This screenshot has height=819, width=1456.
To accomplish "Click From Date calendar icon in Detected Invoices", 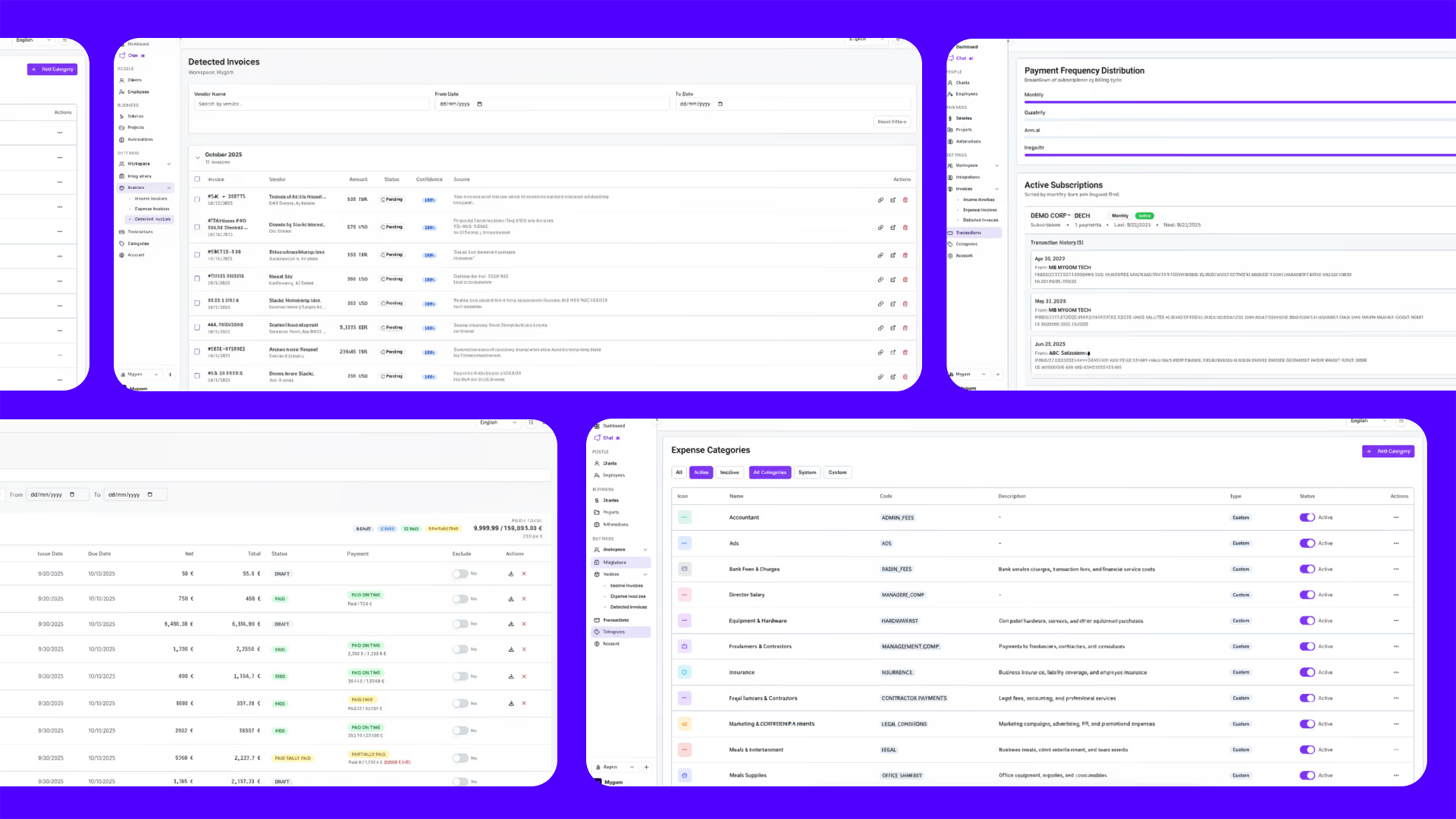I will click(479, 104).
